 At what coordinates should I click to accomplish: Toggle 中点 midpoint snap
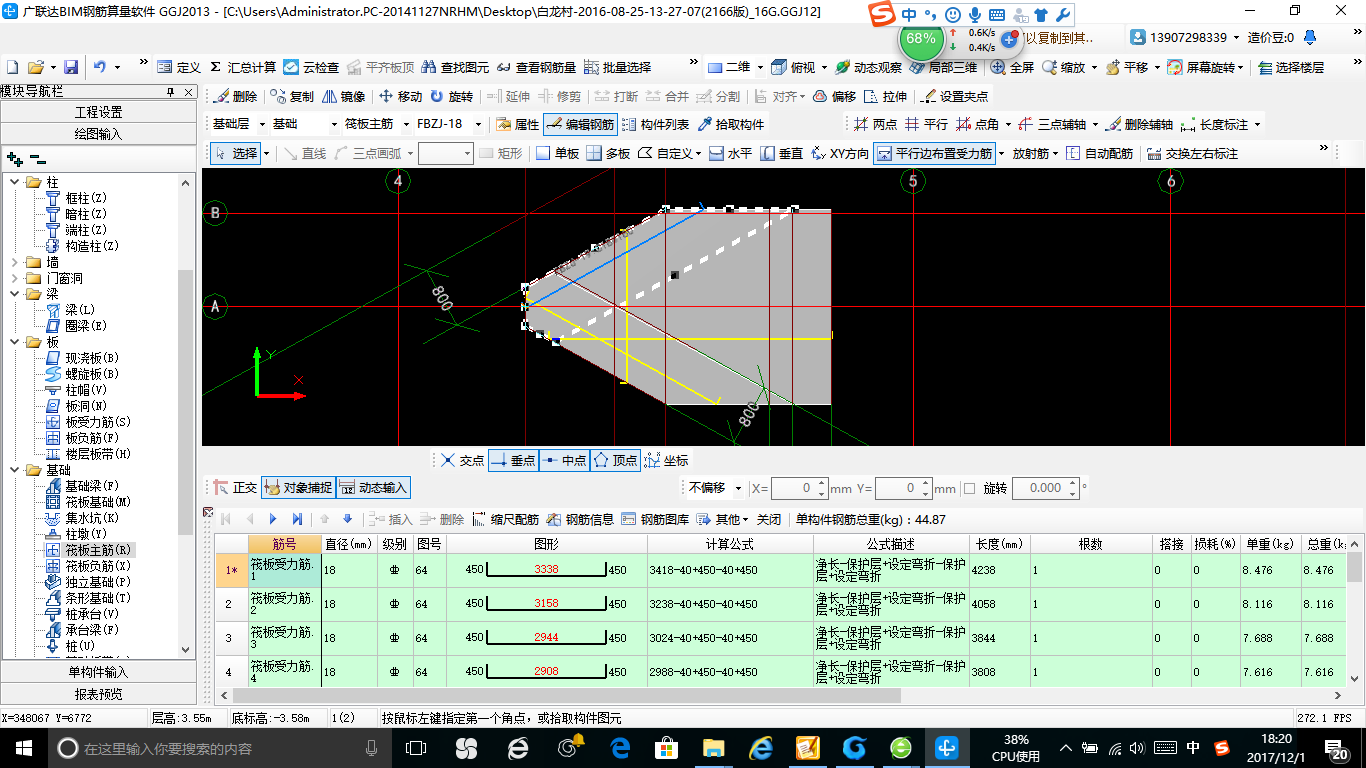tap(565, 460)
